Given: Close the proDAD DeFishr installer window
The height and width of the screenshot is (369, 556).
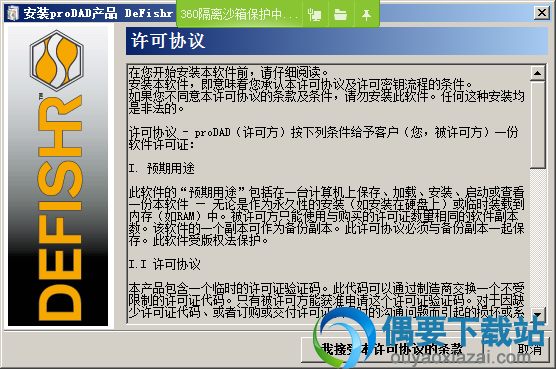Looking at the screenshot, I should tap(542, 13).
